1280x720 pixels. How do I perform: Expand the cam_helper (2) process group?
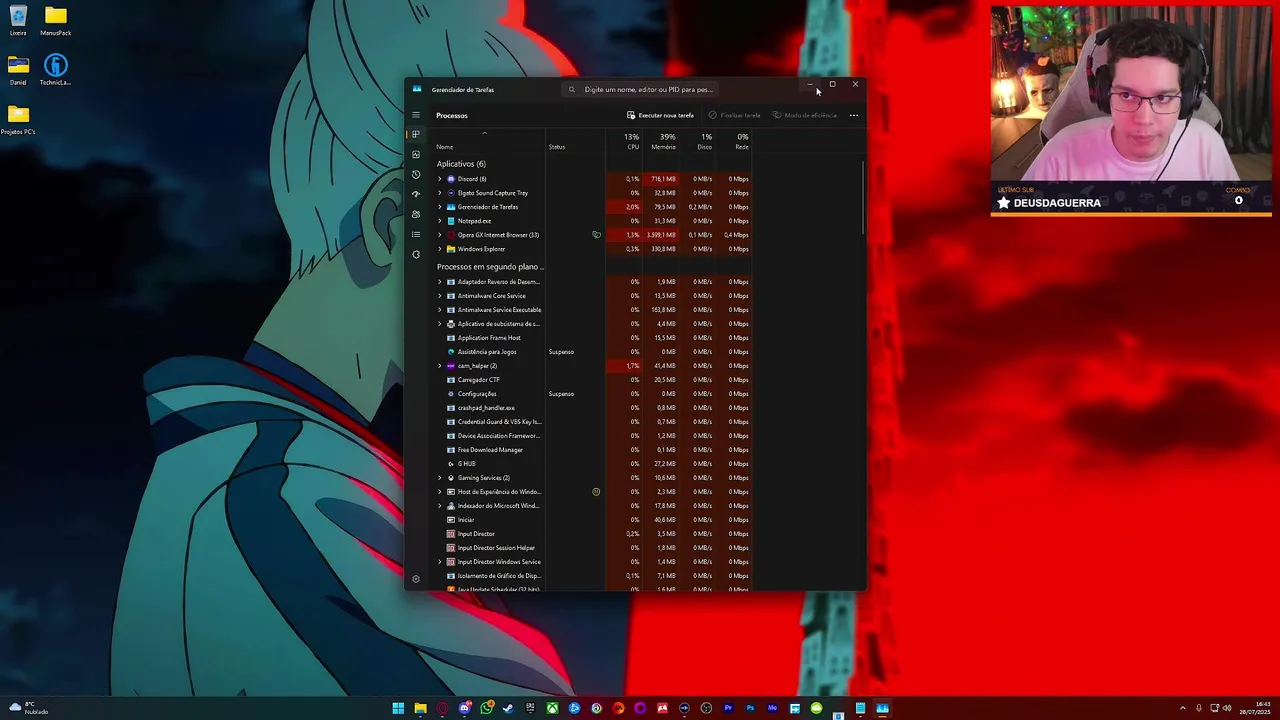[439, 366]
